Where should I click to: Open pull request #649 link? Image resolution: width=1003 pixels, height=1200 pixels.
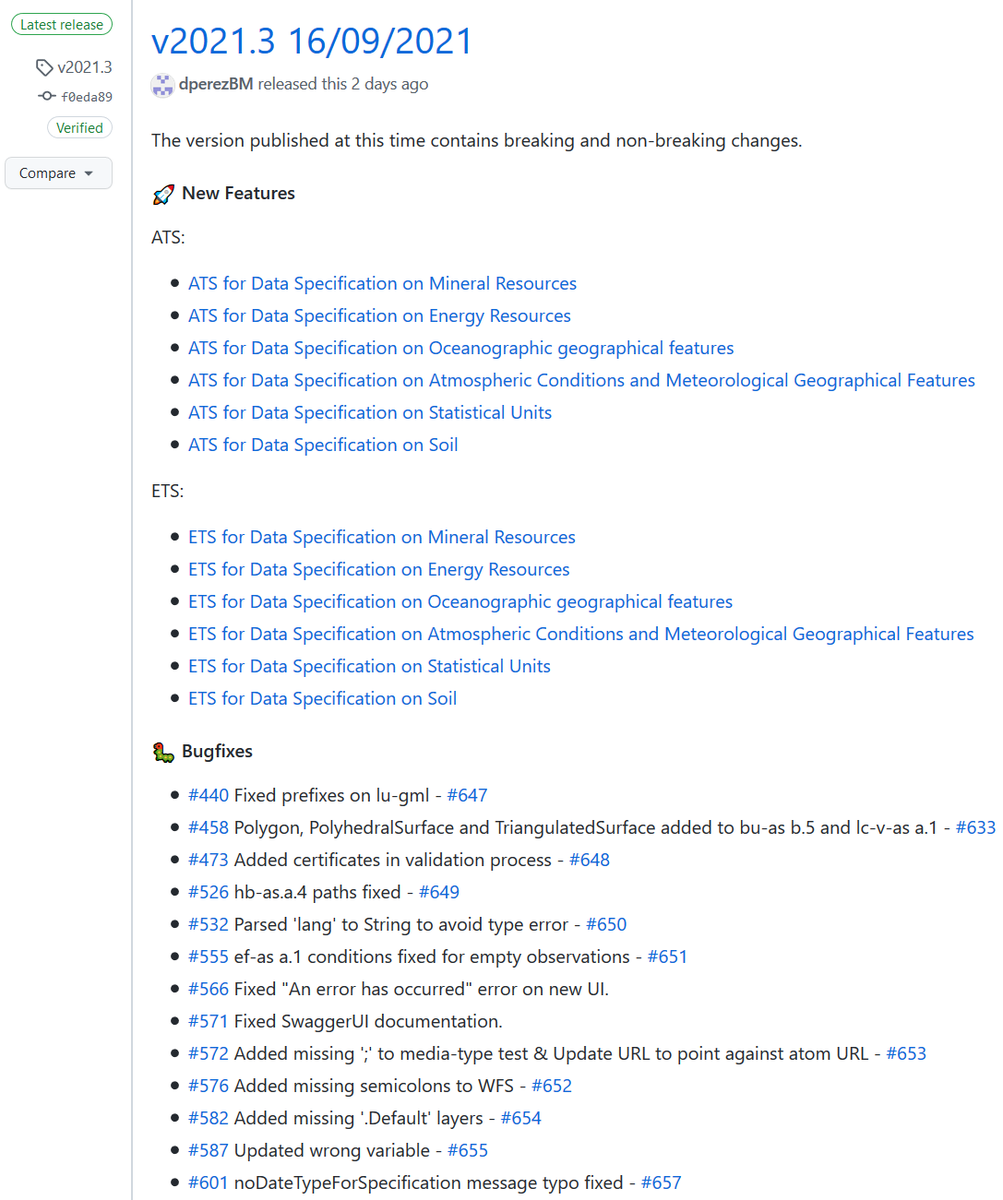(439, 892)
